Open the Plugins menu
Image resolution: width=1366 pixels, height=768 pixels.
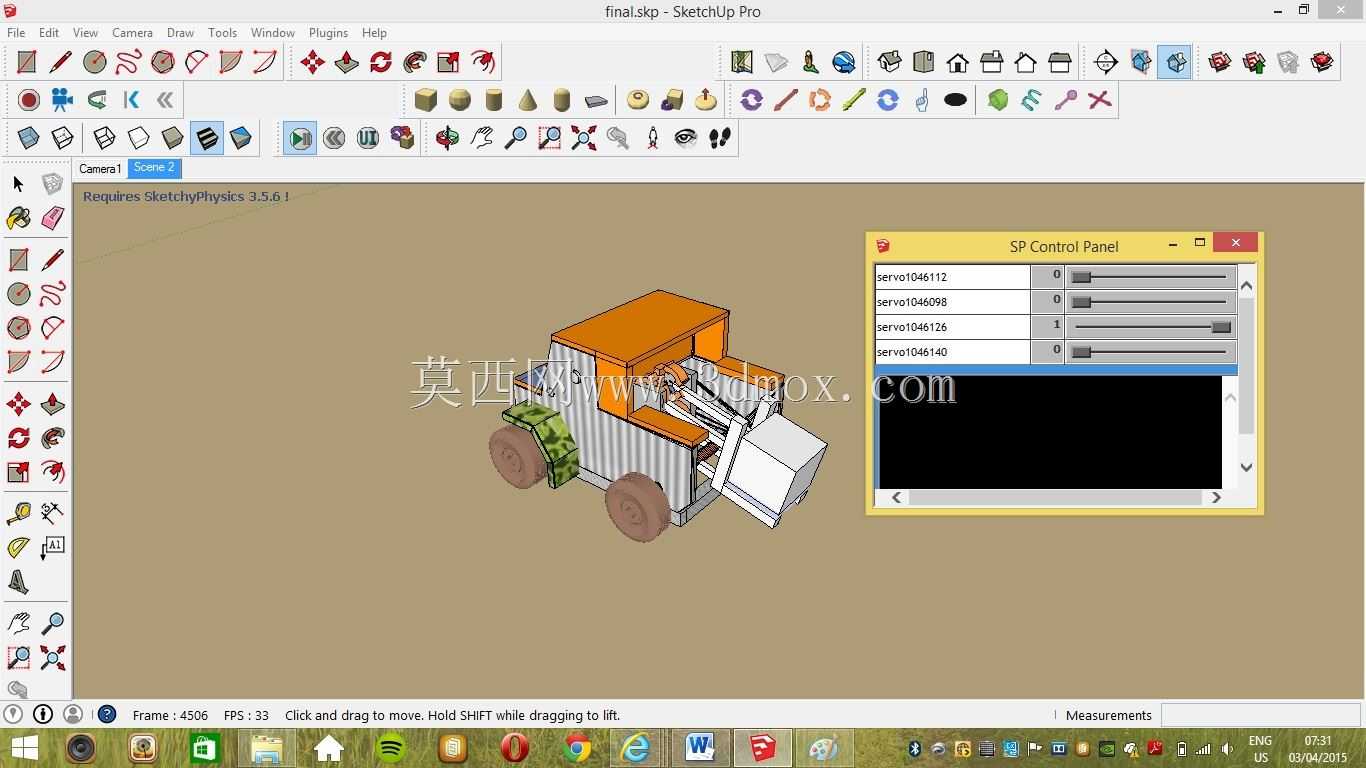(x=328, y=33)
